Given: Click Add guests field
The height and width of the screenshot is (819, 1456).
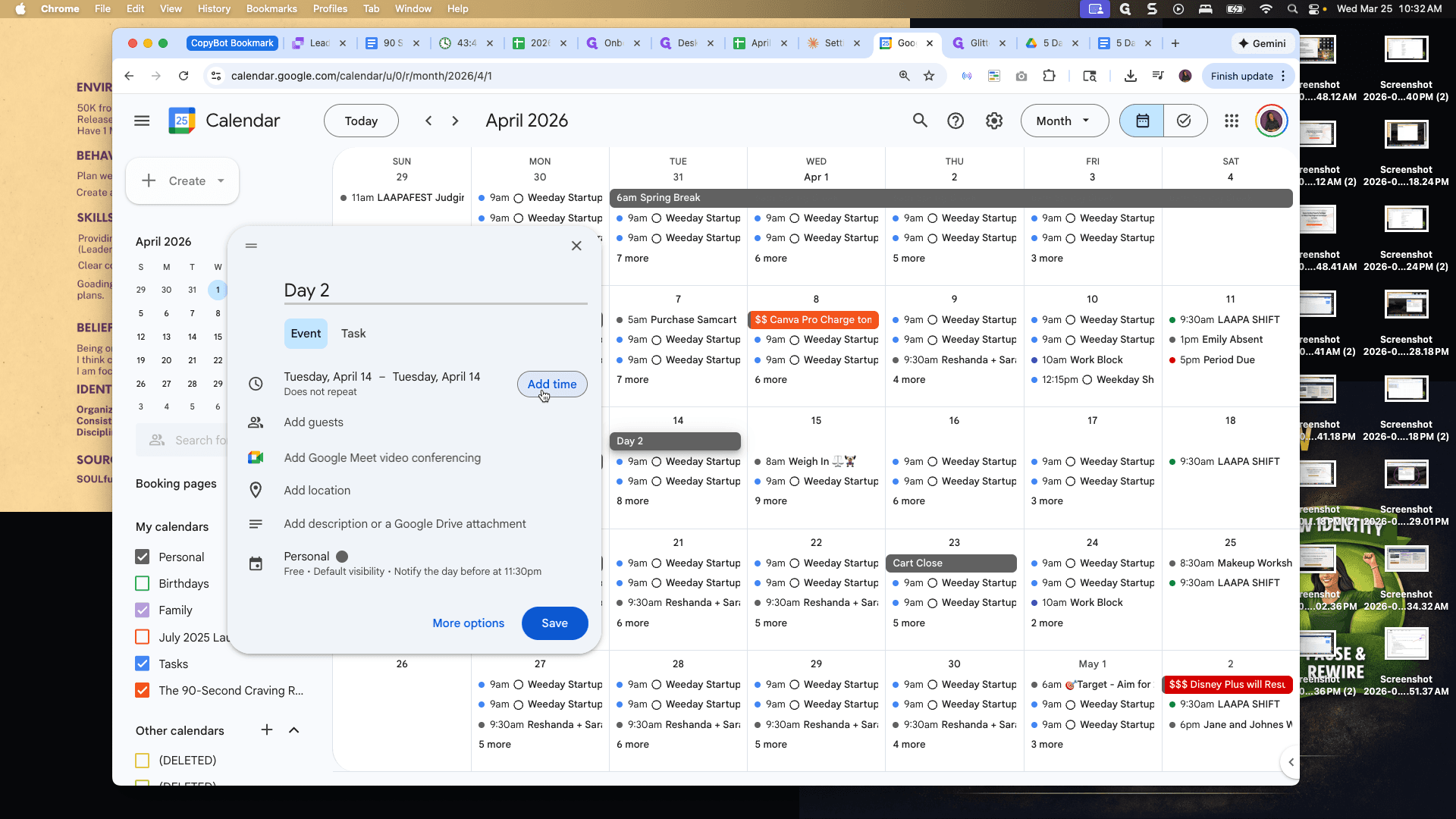Looking at the screenshot, I should point(313,422).
